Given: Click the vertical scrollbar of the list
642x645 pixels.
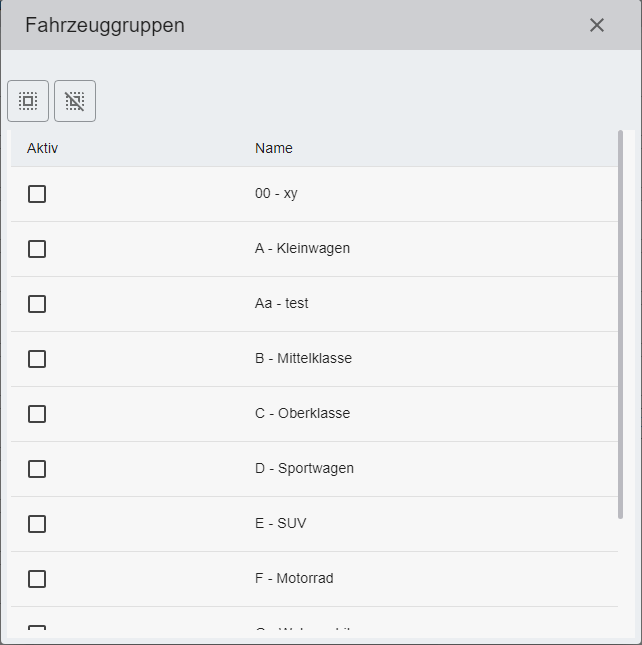Looking at the screenshot, I should click(620, 320).
